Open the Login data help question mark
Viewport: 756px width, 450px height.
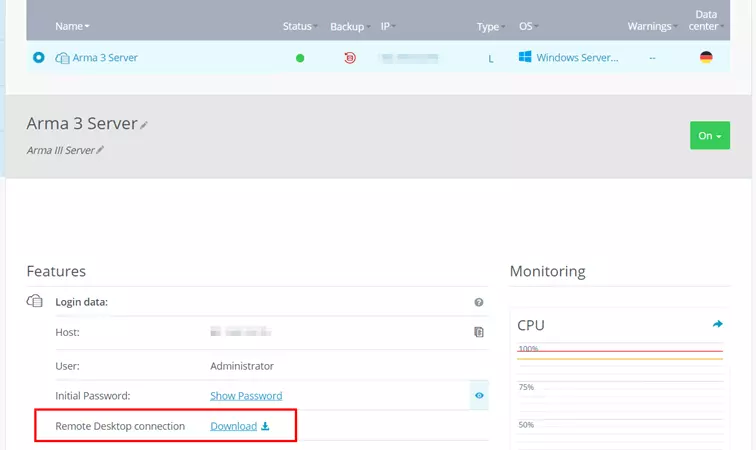click(x=478, y=302)
